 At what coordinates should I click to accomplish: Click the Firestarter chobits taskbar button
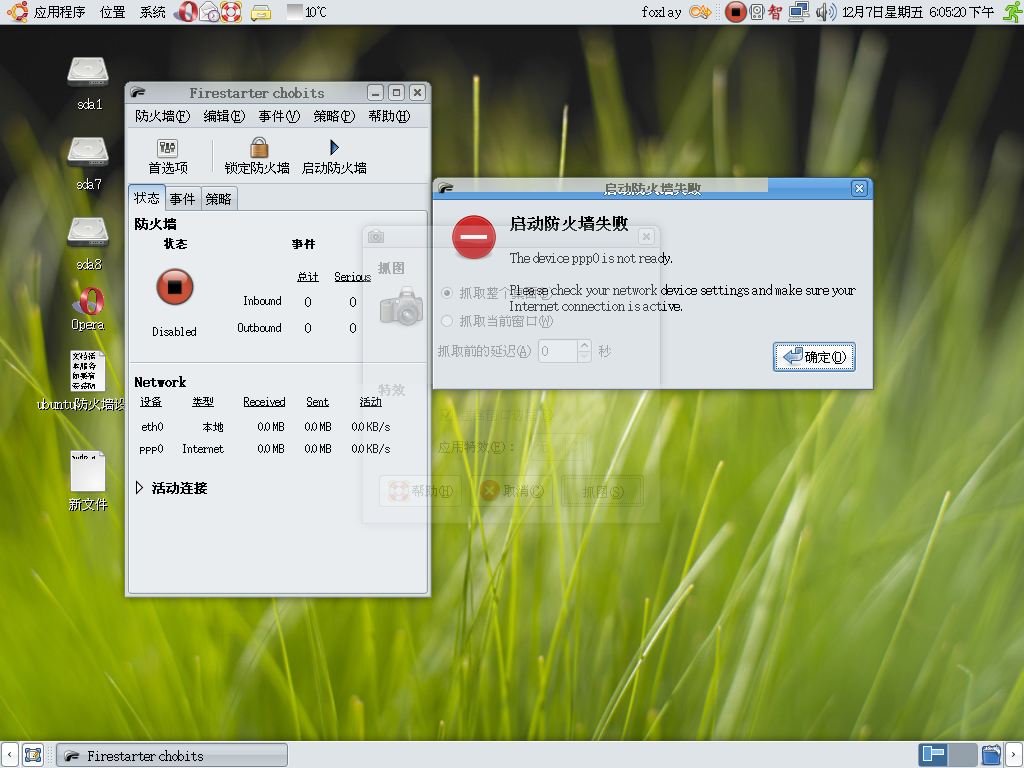pyautogui.click(x=172, y=755)
